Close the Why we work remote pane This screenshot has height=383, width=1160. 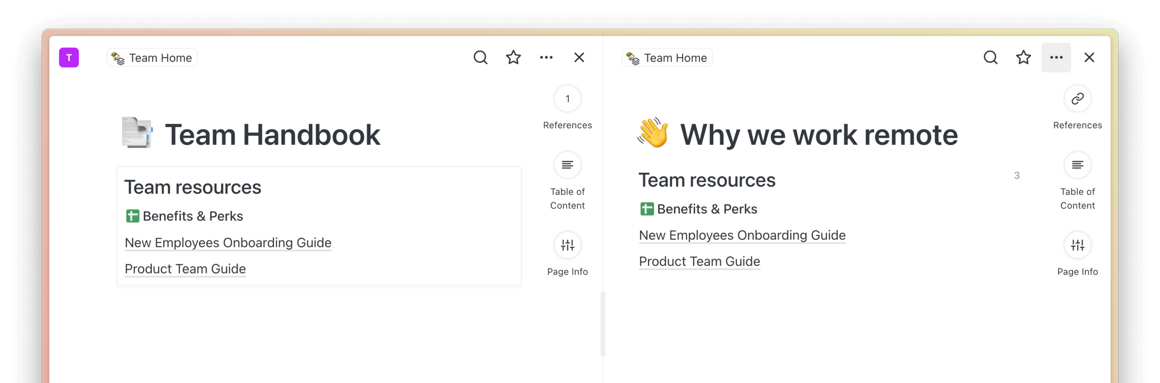[x=1089, y=58]
